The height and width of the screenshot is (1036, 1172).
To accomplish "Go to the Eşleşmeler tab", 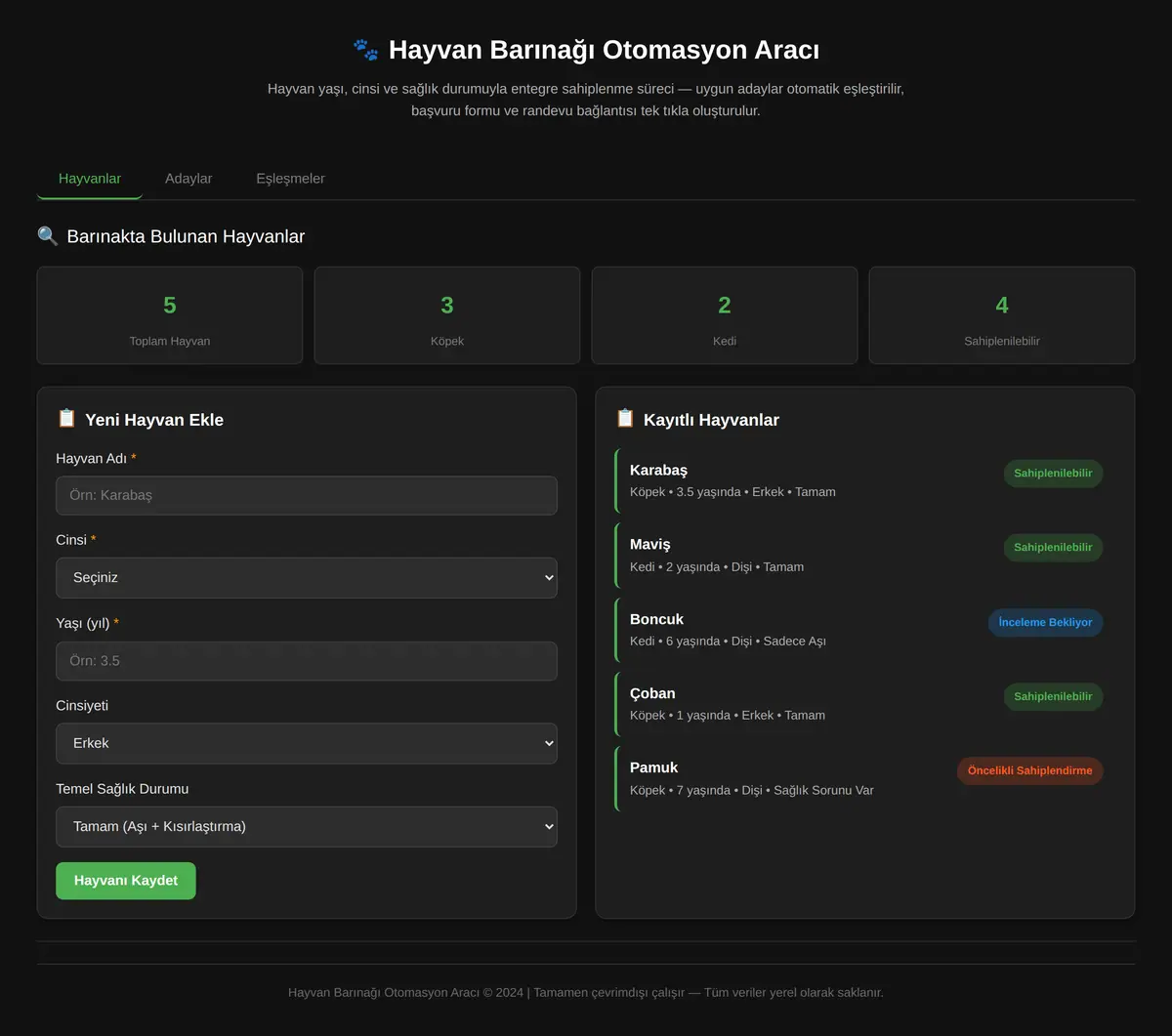I will point(291,179).
